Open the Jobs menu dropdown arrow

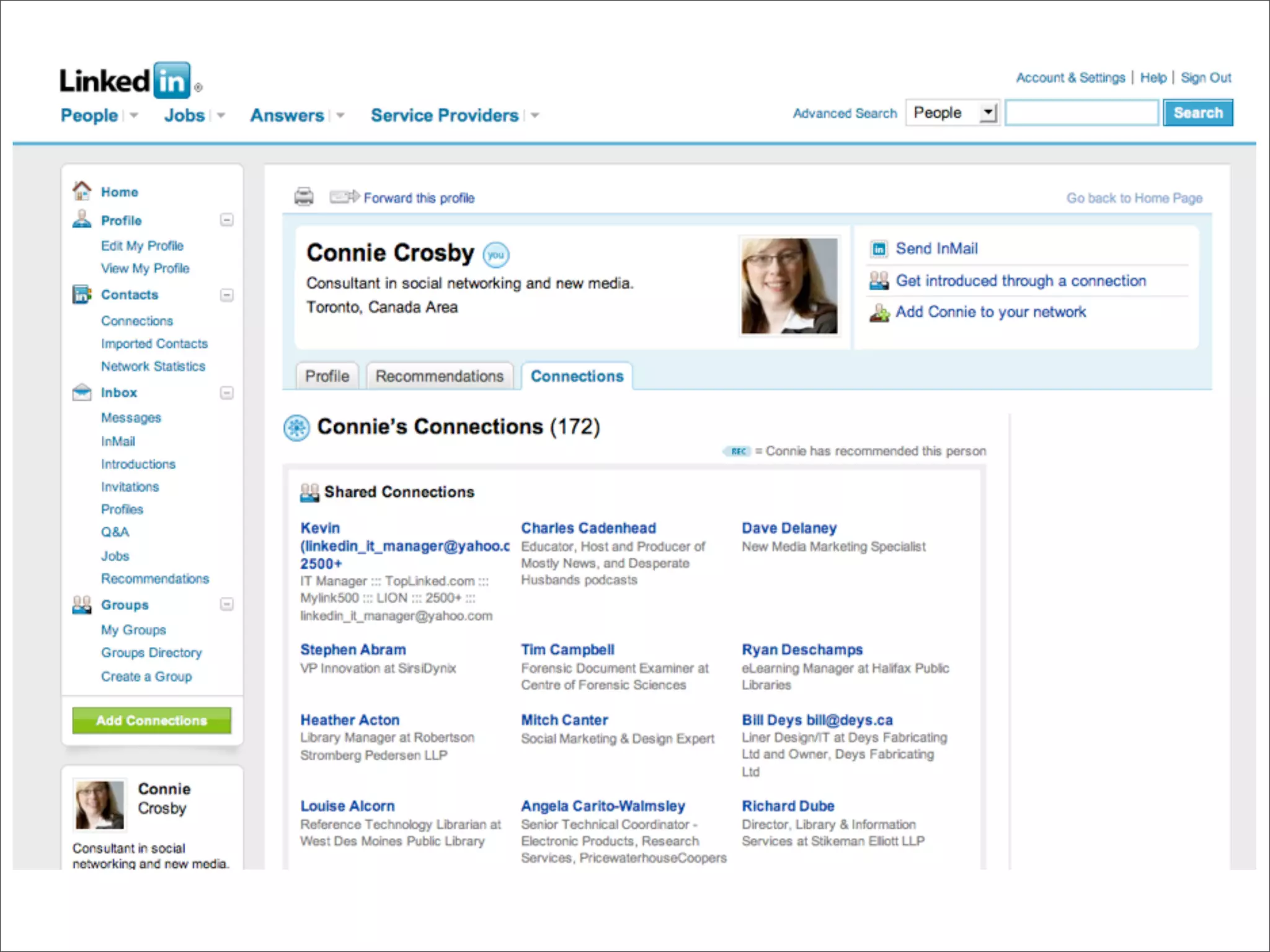221,116
